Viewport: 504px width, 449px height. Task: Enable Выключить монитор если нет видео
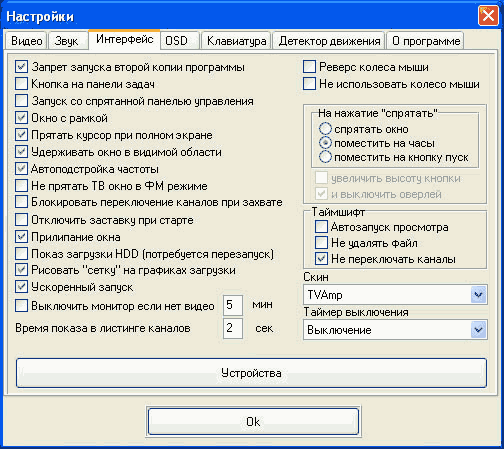21,306
